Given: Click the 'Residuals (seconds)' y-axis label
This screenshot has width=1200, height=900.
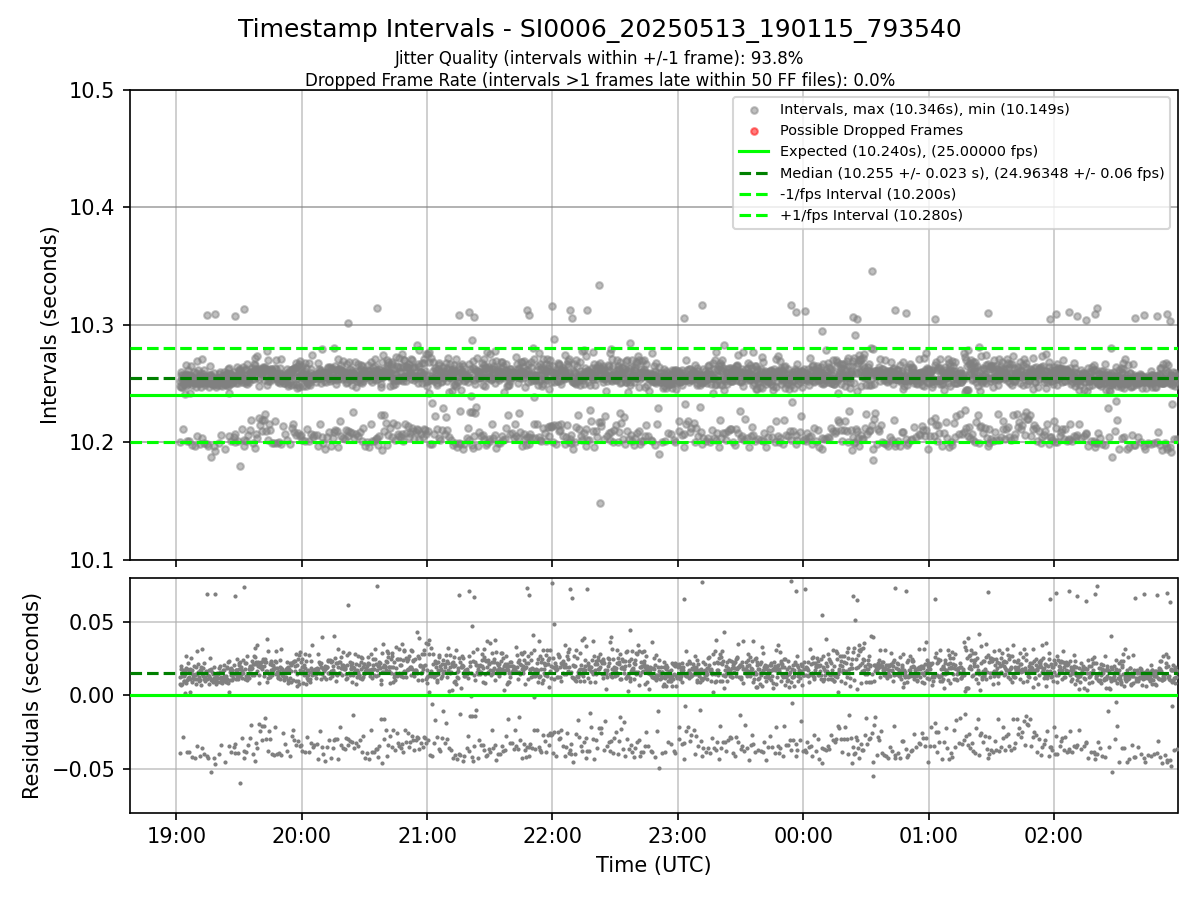Looking at the screenshot, I should click(32, 696).
